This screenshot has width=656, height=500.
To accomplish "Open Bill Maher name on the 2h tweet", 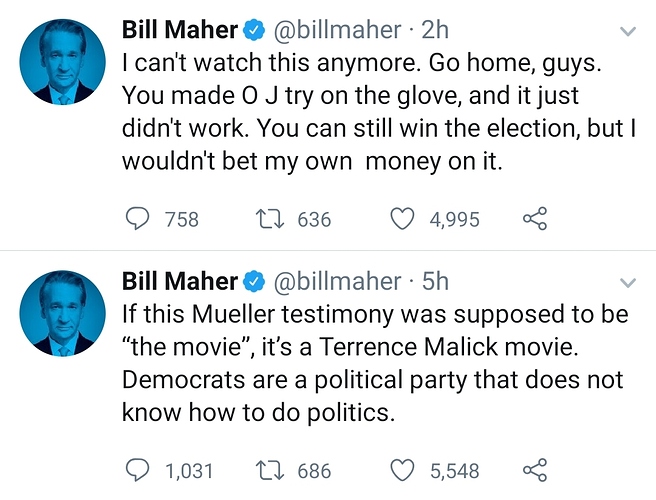I will pos(180,30).
